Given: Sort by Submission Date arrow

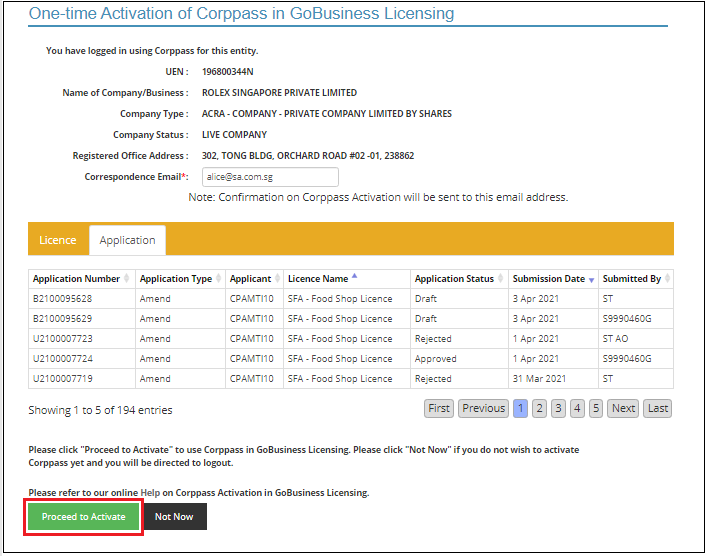Looking at the screenshot, I should click(x=591, y=280).
